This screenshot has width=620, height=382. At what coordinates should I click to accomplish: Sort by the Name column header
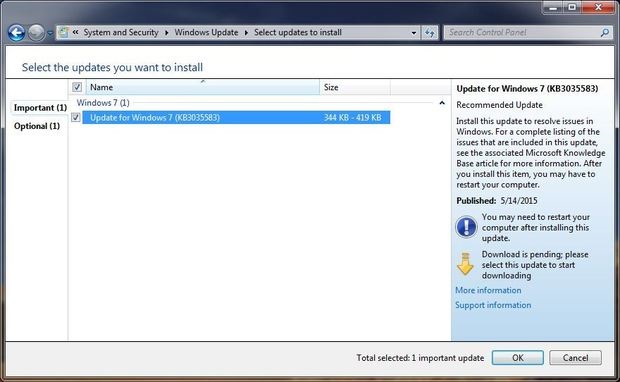202,87
